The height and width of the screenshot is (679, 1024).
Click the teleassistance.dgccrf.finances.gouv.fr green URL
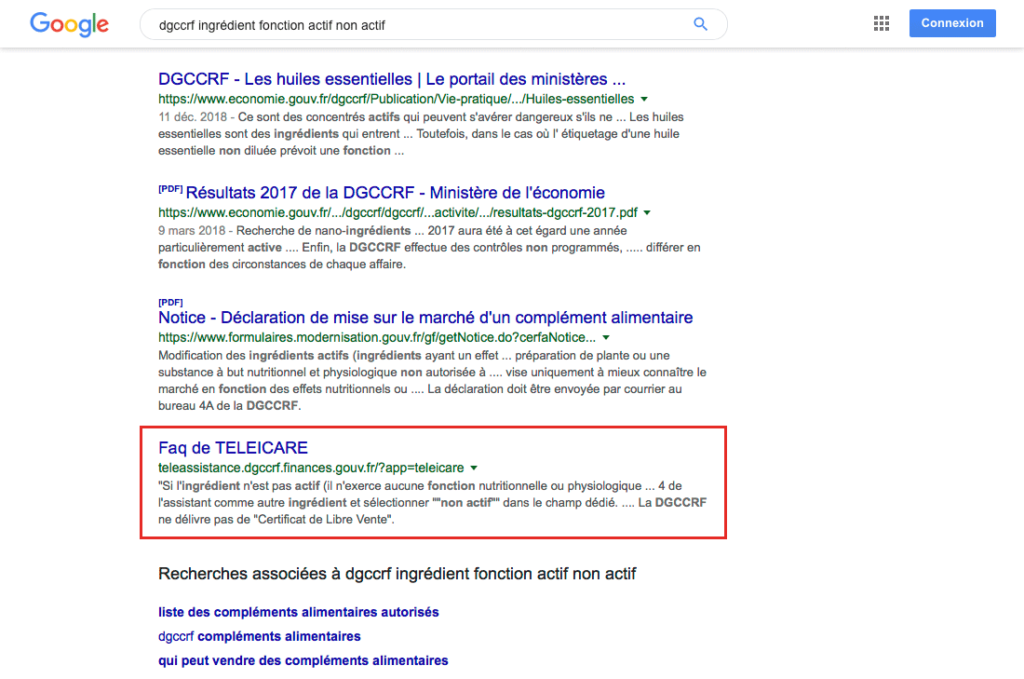click(x=311, y=468)
